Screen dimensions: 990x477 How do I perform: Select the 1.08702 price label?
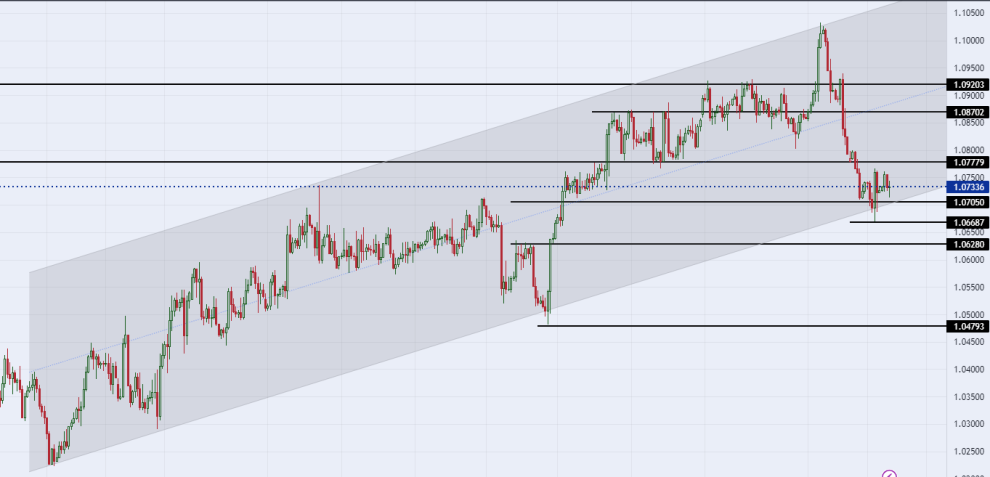[969, 112]
